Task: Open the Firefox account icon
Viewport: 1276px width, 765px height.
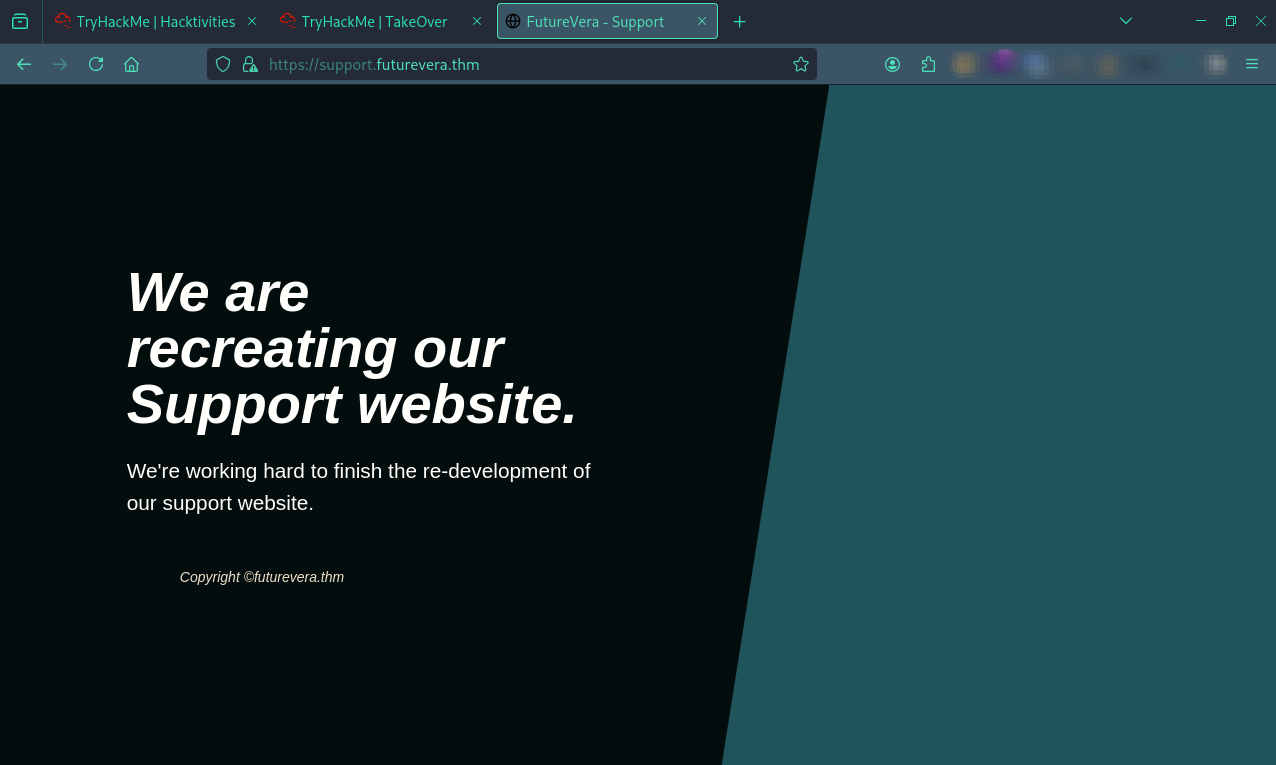Action: coord(892,64)
